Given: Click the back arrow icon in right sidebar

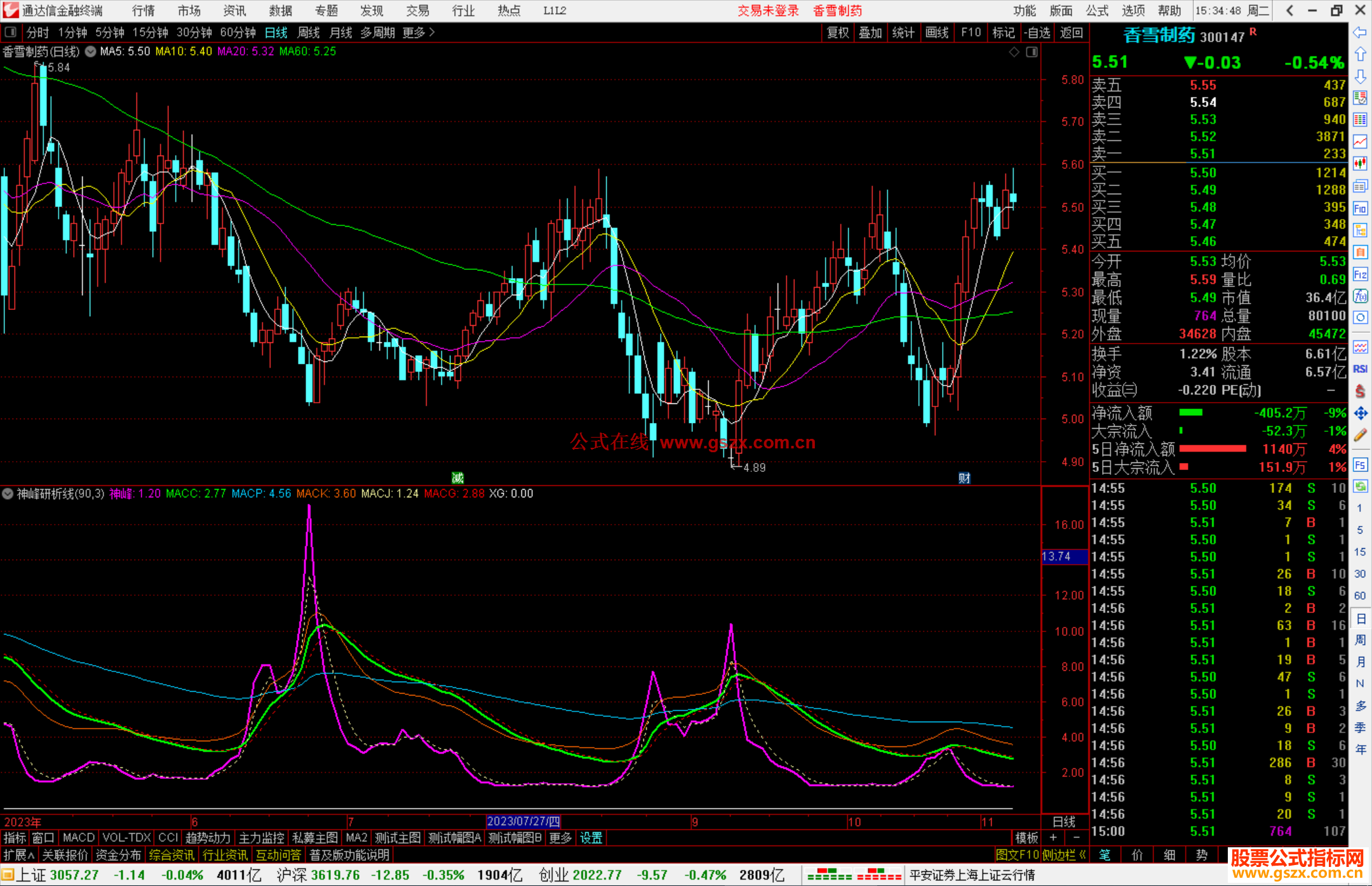Looking at the screenshot, I should click(1360, 32).
